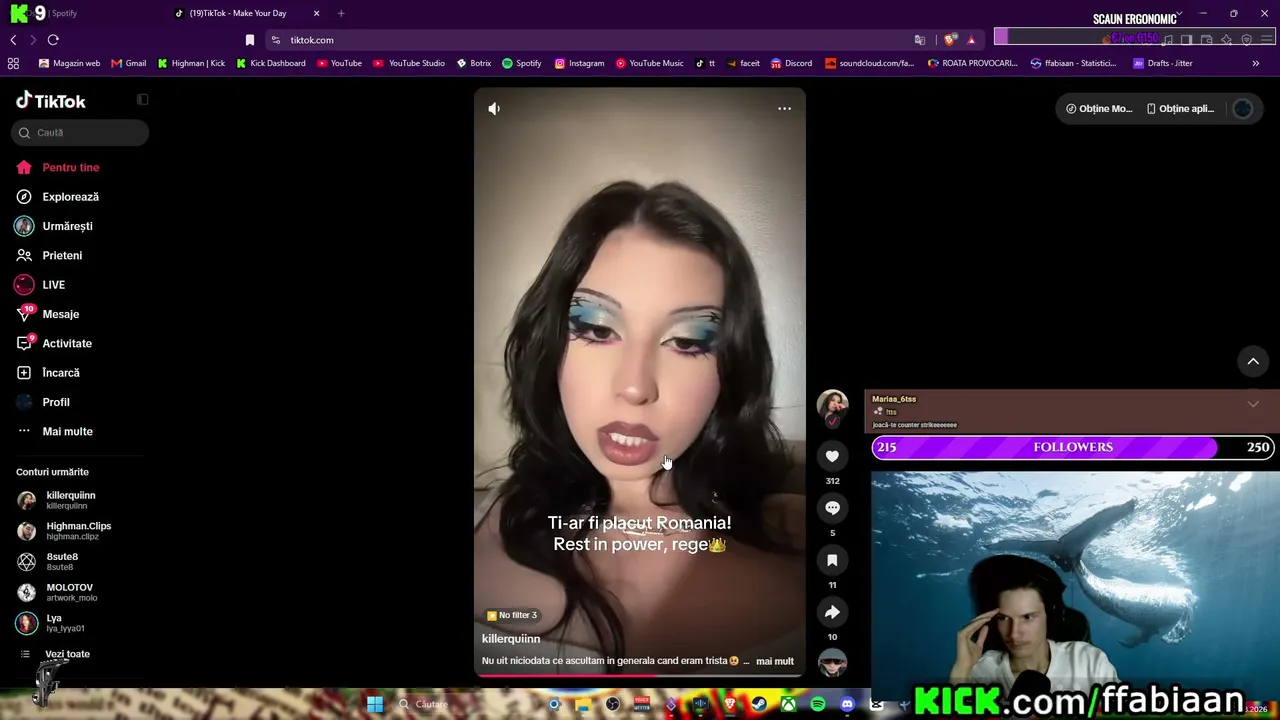Open the creator's profile avatar beside the video

(832, 405)
